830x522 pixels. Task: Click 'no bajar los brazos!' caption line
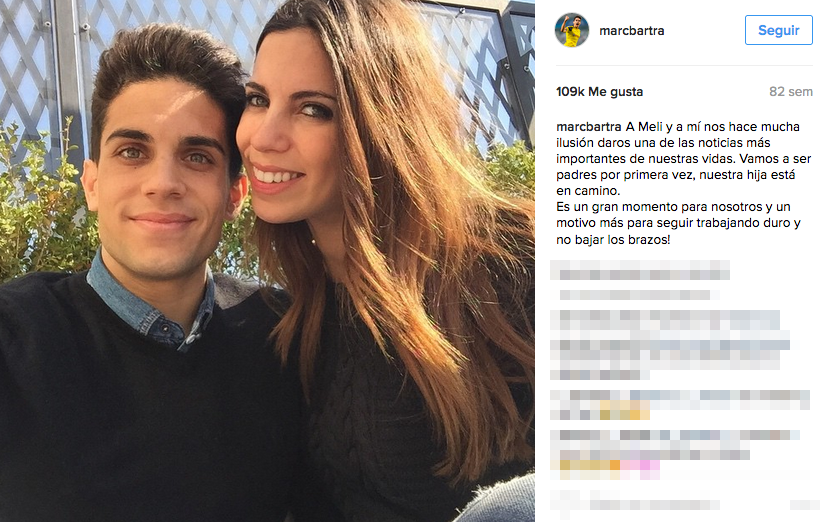point(613,240)
